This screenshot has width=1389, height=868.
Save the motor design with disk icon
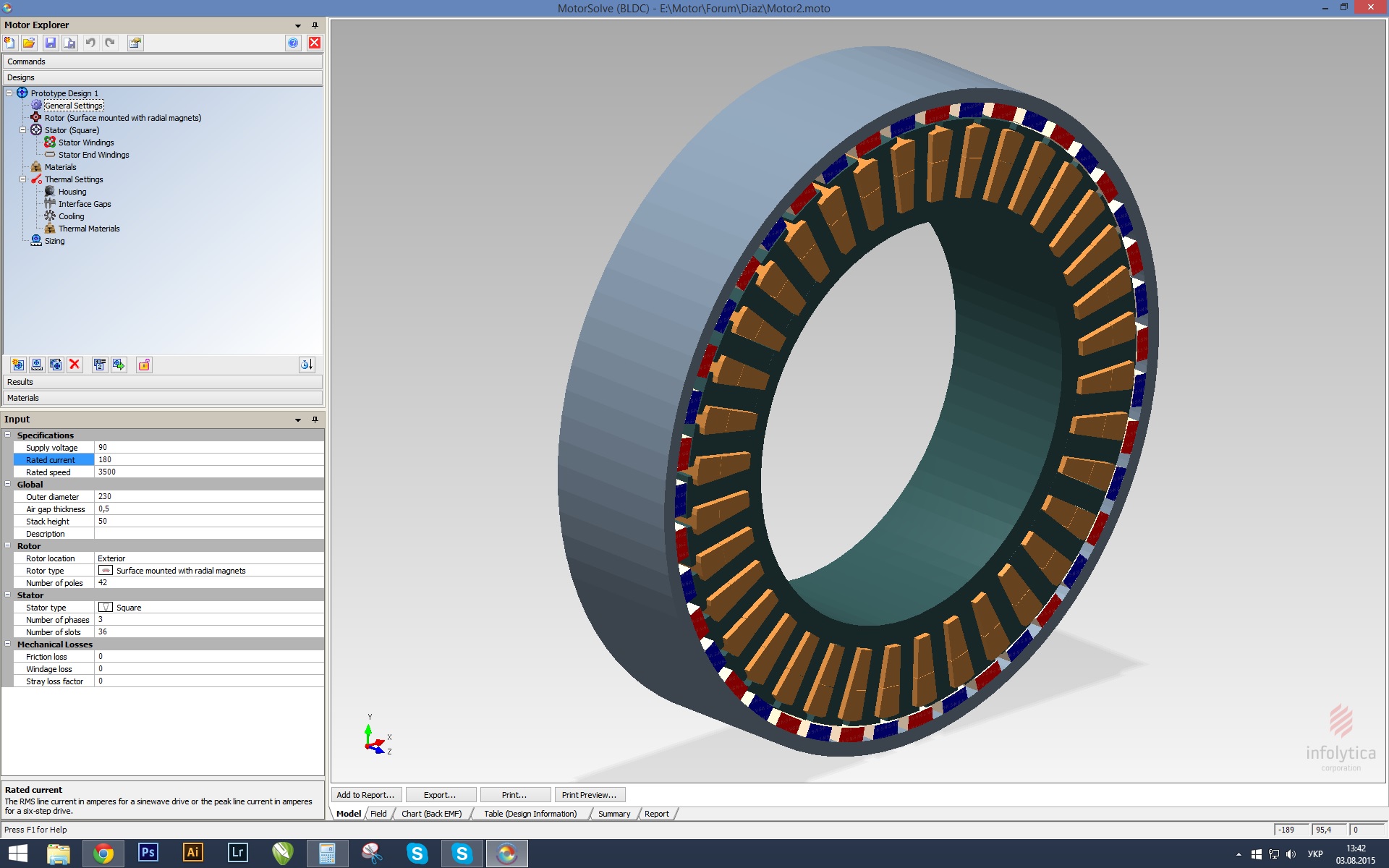(50, 43)
